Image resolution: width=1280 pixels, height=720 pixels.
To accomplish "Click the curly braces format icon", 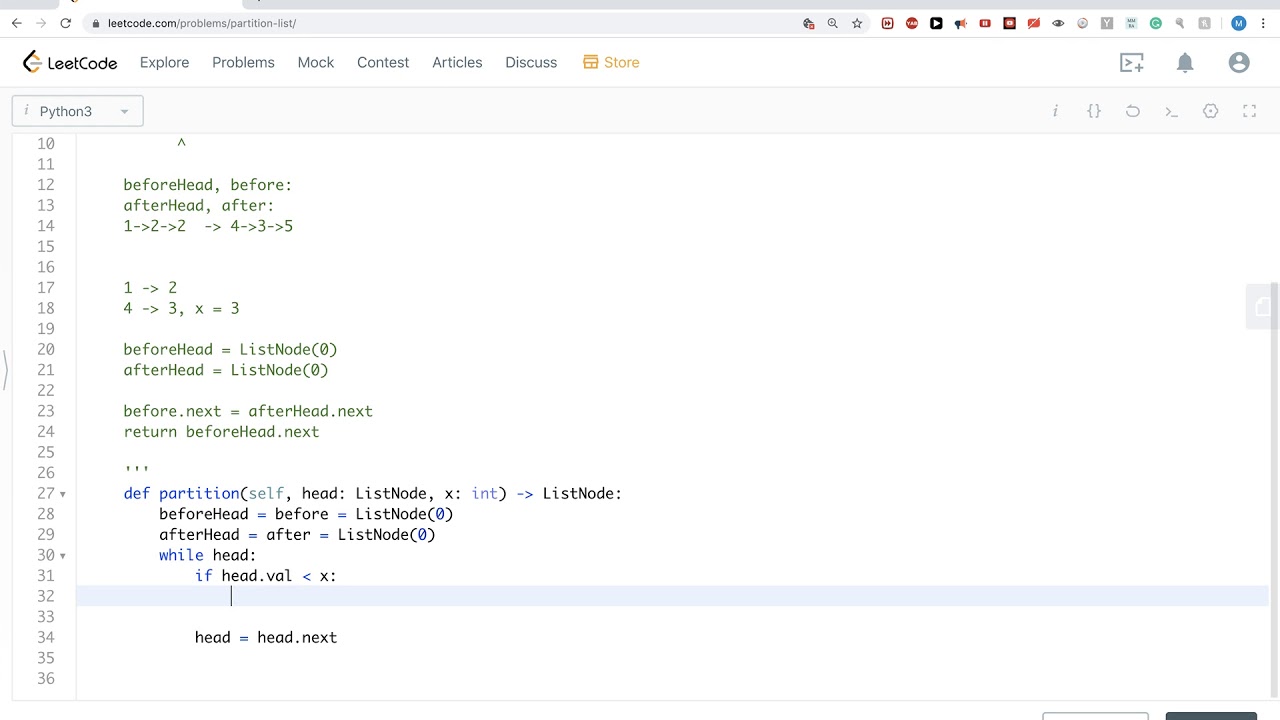I will pyautogui.click(x=1094, y=111).
